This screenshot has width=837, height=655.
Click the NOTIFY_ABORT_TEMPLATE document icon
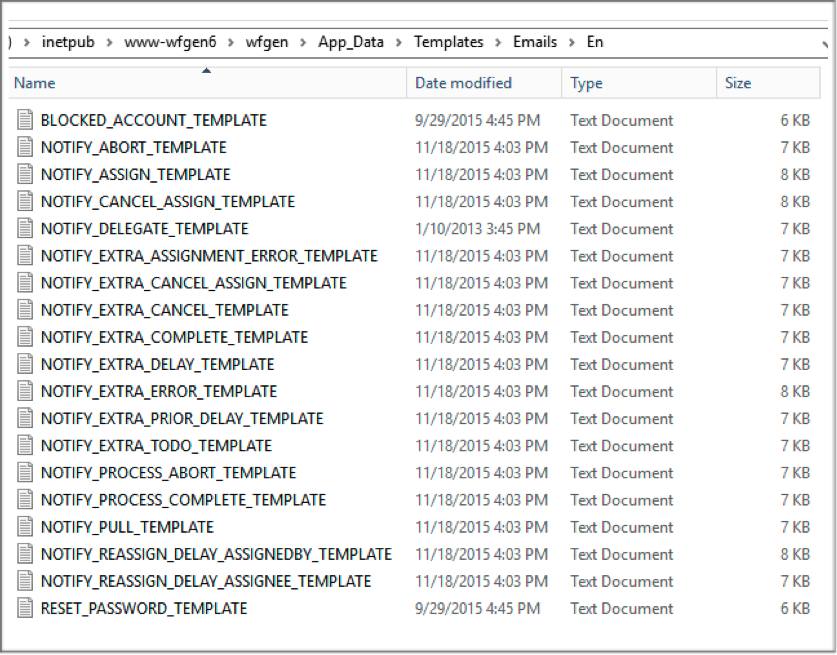point(25,147)
